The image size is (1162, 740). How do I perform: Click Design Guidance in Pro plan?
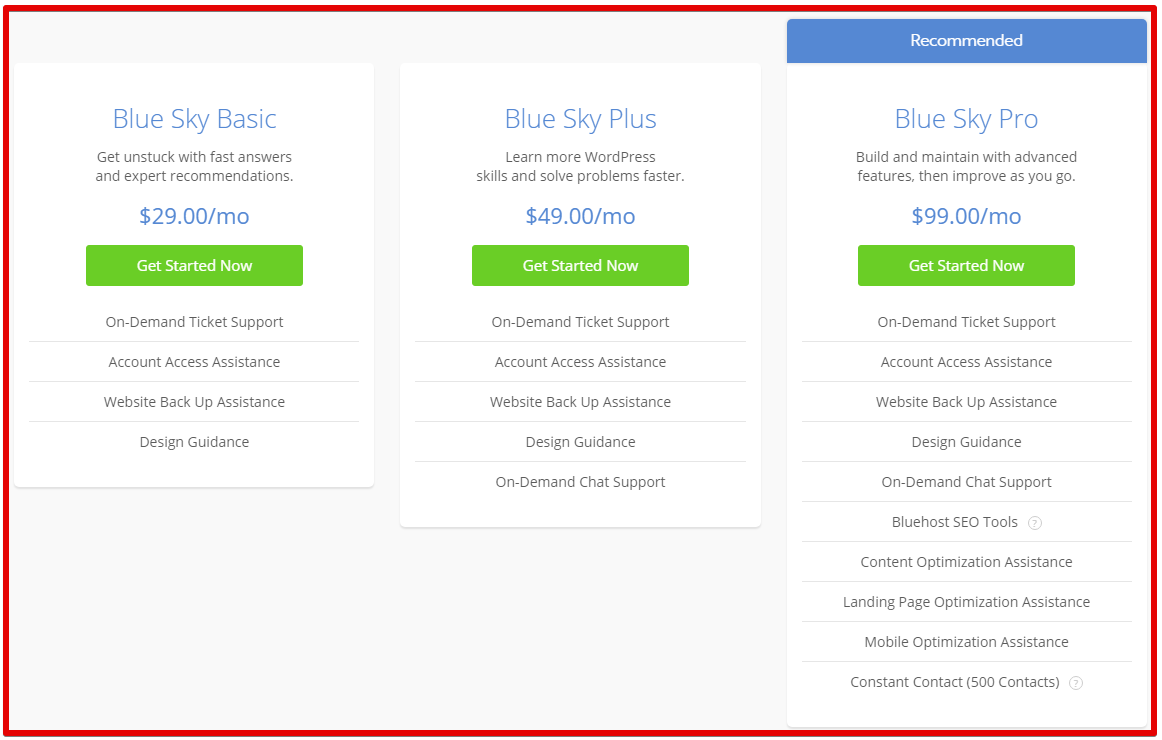(x=966, y=442)
